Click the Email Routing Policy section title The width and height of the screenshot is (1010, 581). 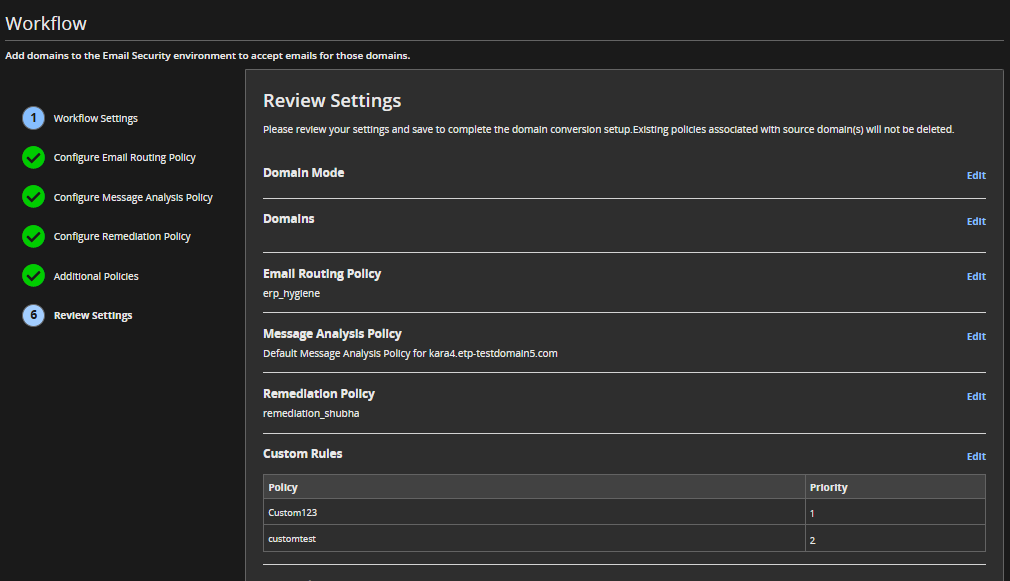point(322,274)
